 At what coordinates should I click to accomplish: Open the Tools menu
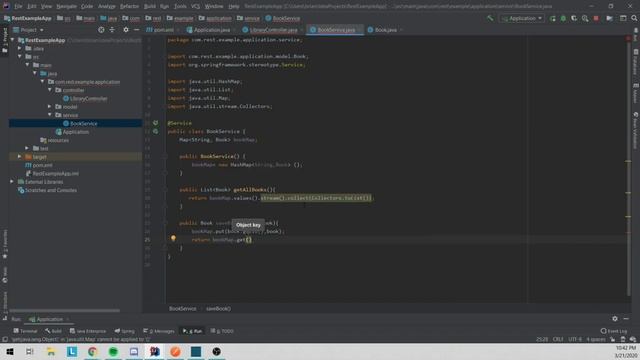point(180,7)
